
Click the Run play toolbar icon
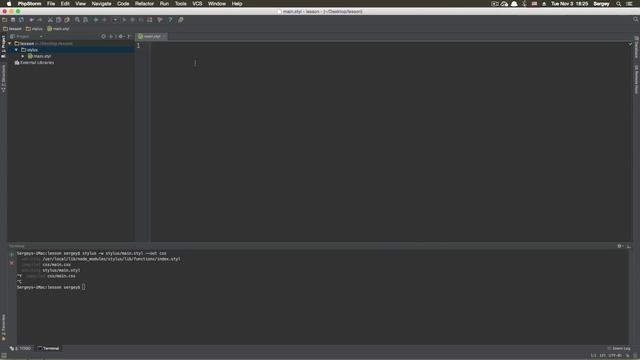(124, 20)
